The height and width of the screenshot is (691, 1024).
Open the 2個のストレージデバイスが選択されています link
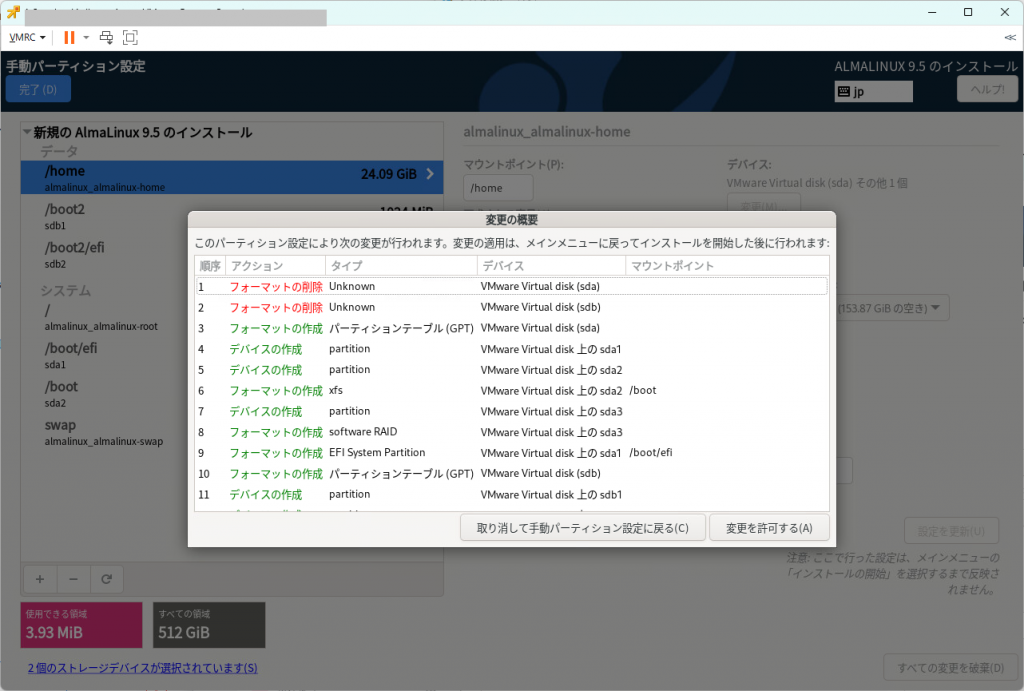[x=142, y=668]
